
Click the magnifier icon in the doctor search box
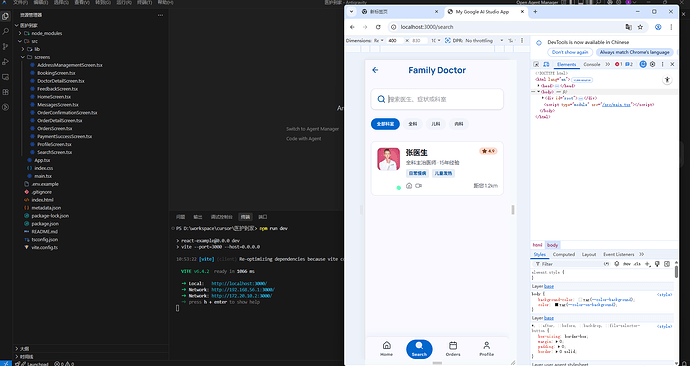[x=382, y=99]
